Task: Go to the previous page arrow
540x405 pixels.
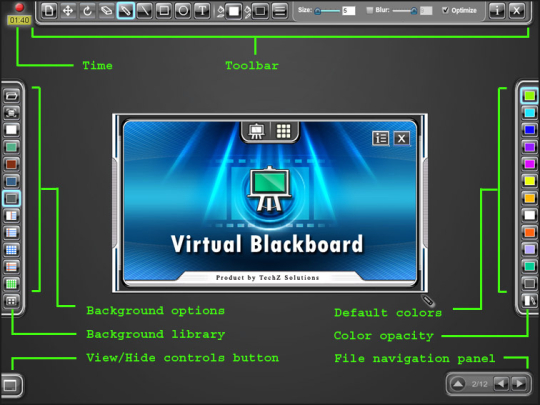Action: click(501, 384)
